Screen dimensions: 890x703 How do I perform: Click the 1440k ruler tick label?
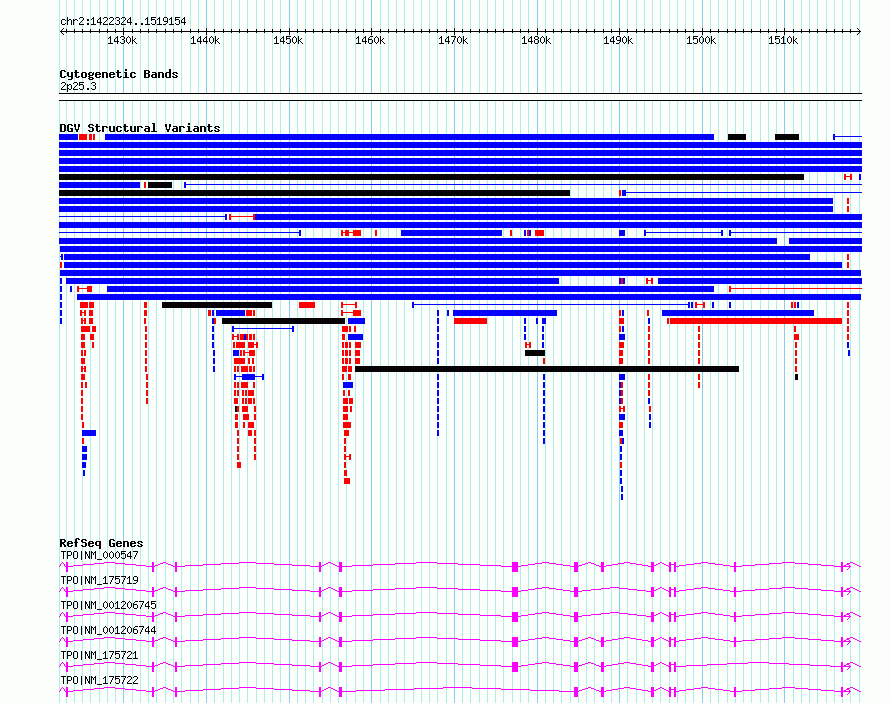point(205,40)
